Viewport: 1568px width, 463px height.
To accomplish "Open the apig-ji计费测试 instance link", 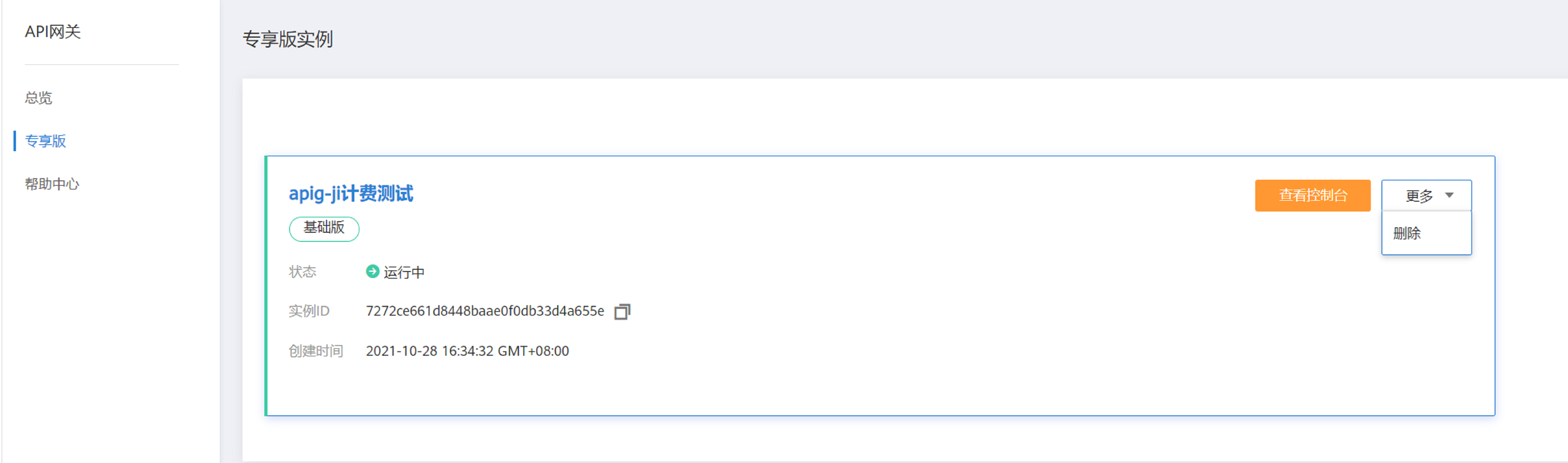I will coord(351,194).
